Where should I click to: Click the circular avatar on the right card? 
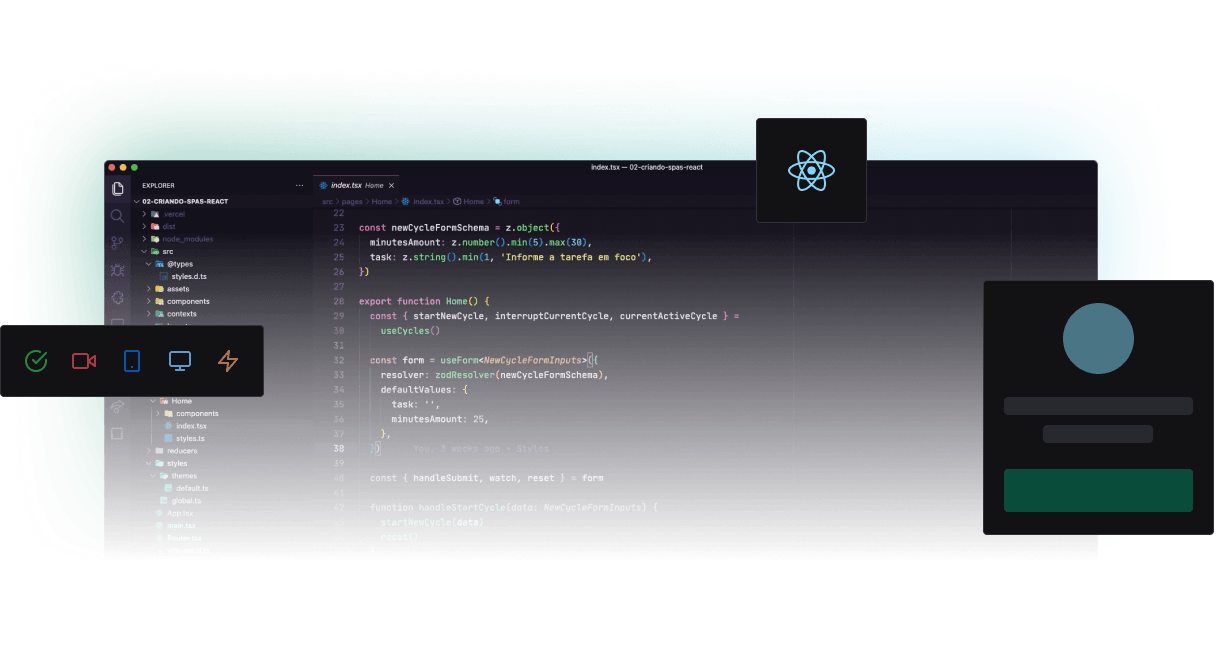(x=1098, y=338)
